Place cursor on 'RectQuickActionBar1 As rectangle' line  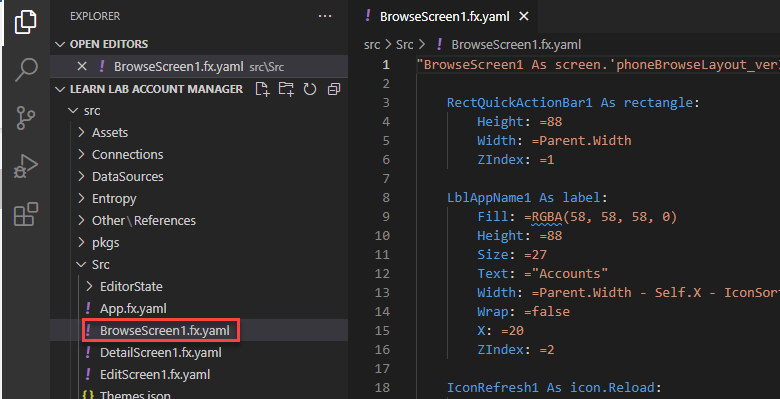[x=573, y=102]
